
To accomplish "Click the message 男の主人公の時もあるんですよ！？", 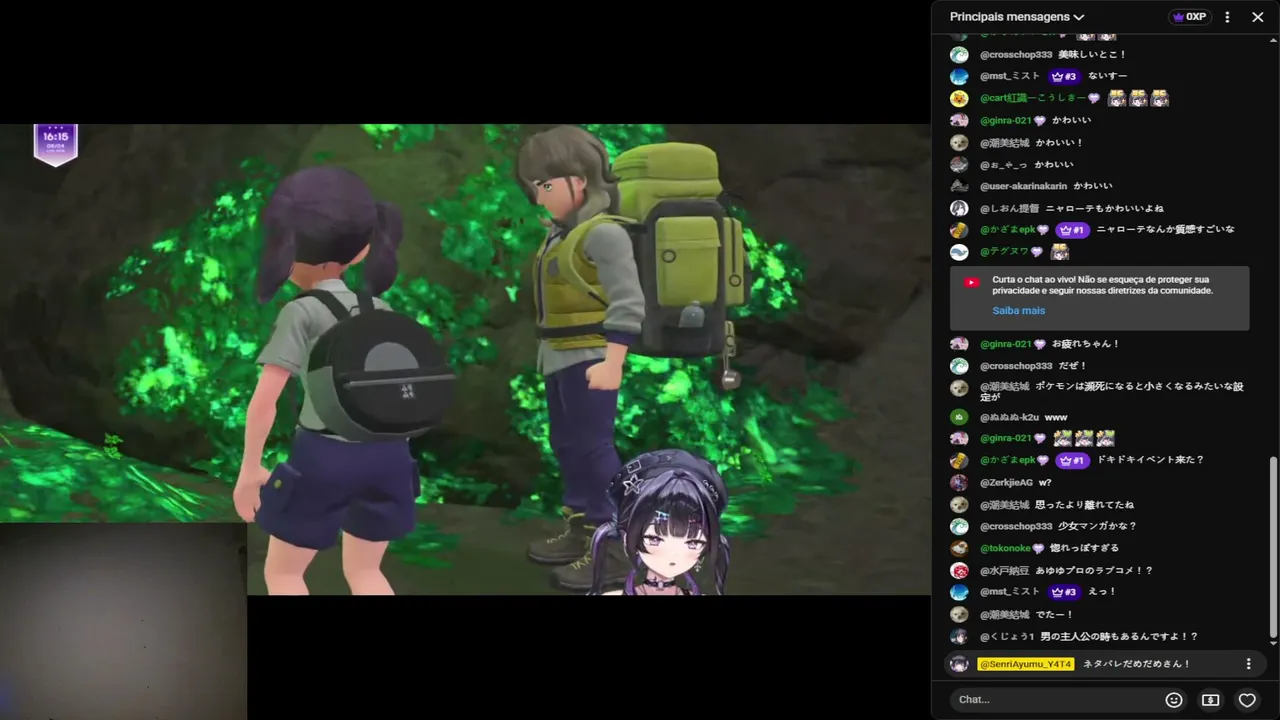I will pyautogui.click(x=1119, y=637).
